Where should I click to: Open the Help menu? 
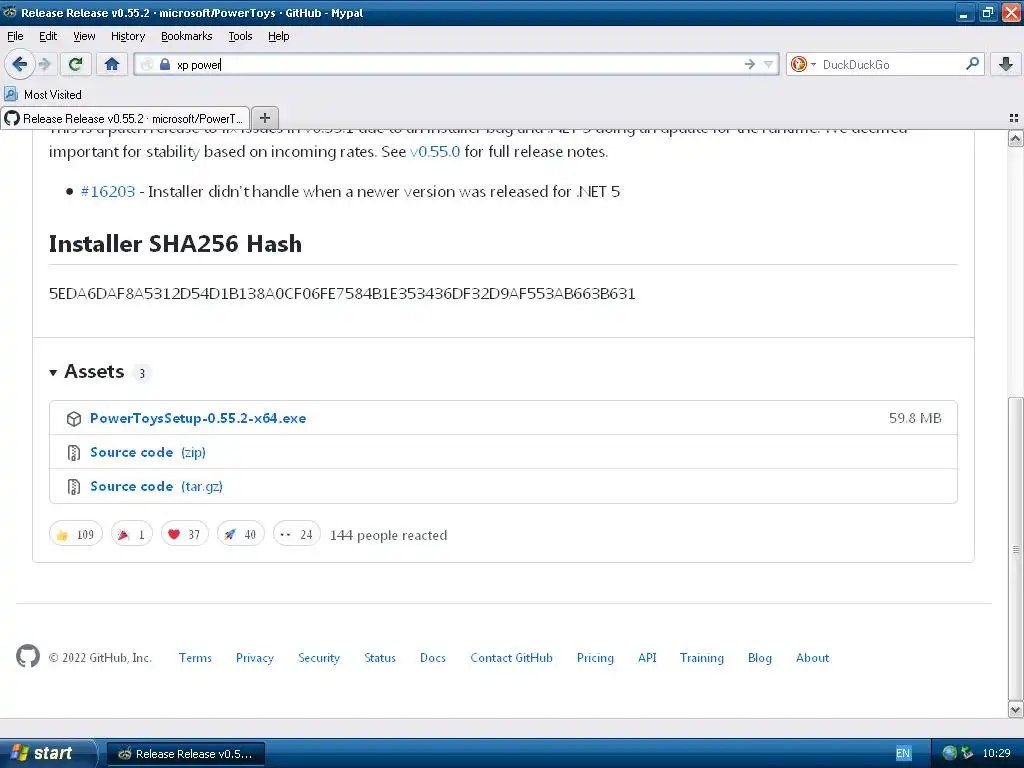tap(278, 37)
